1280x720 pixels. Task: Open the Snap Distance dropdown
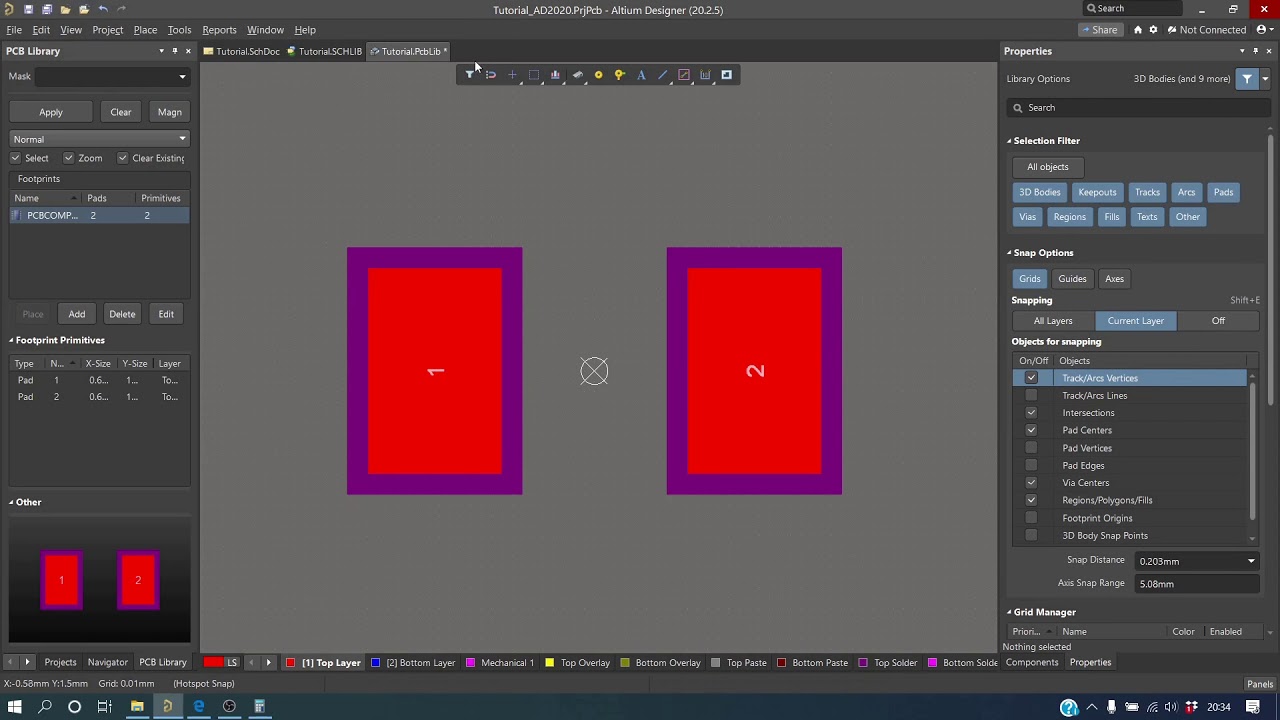pyautogui.click(x=1251, y=561)
